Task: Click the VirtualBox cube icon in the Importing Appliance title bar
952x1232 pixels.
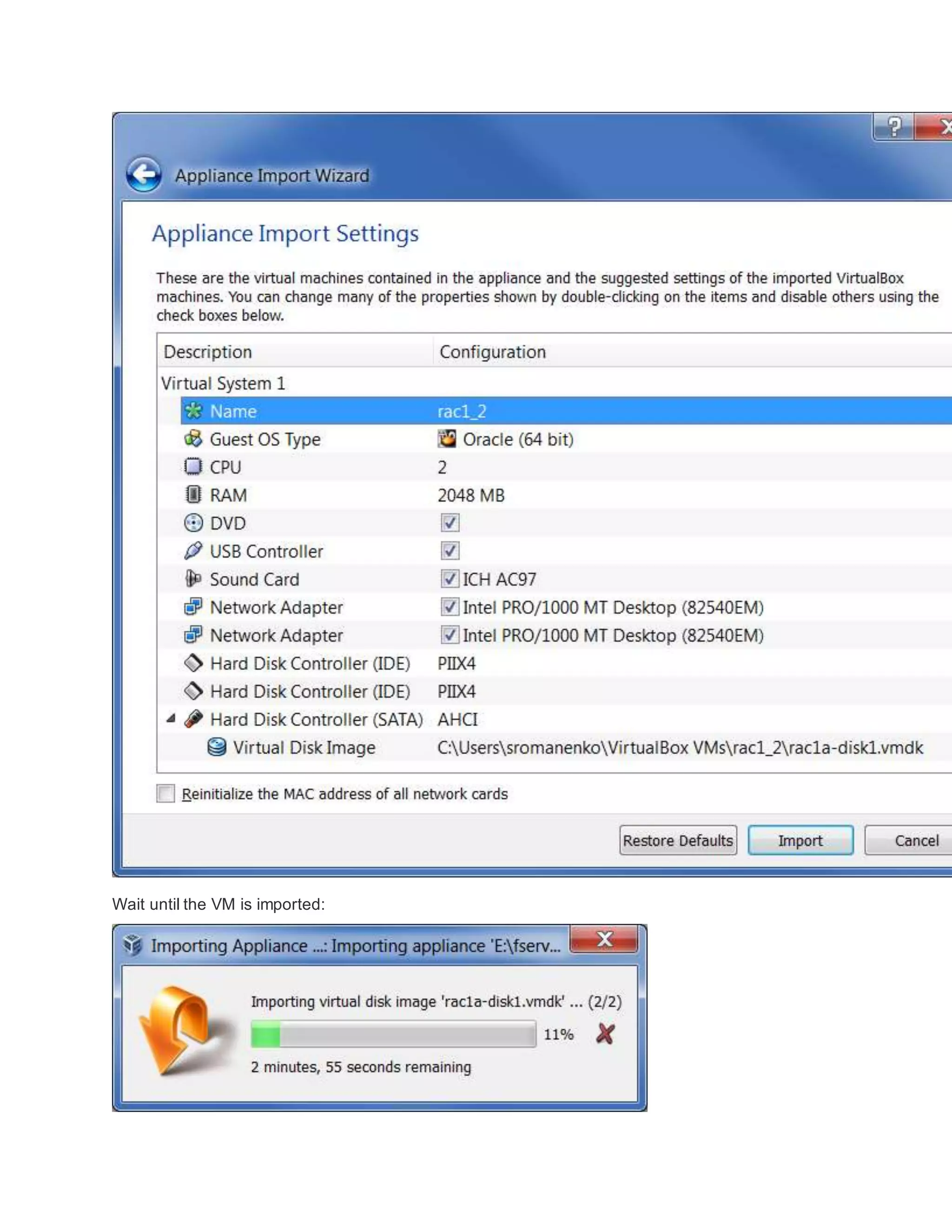Action: click(x=133, y=945)
